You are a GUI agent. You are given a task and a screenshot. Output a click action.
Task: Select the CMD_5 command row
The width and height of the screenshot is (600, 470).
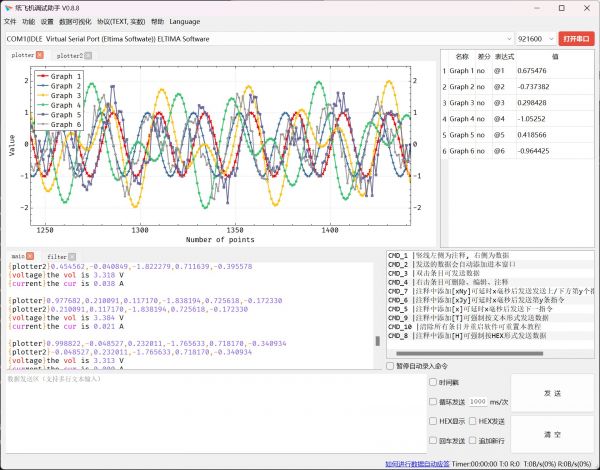490,309
